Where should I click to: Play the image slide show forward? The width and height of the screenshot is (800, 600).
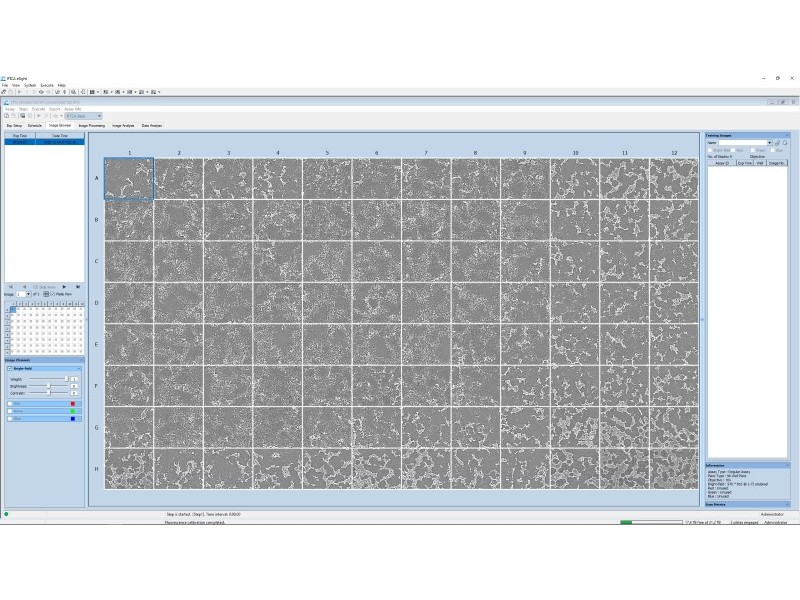pos(64,287)
